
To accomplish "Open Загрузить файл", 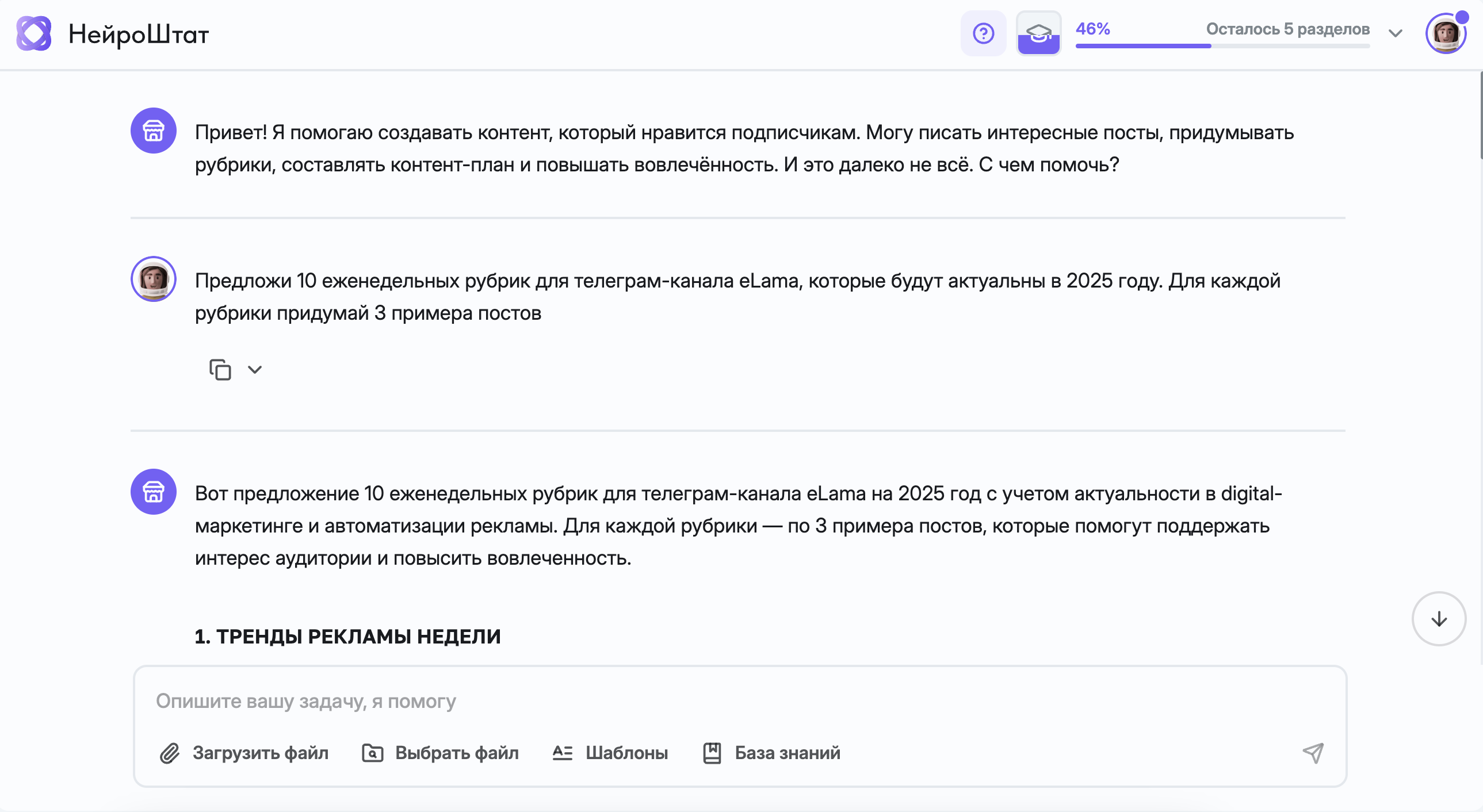I will coord(260,753).
